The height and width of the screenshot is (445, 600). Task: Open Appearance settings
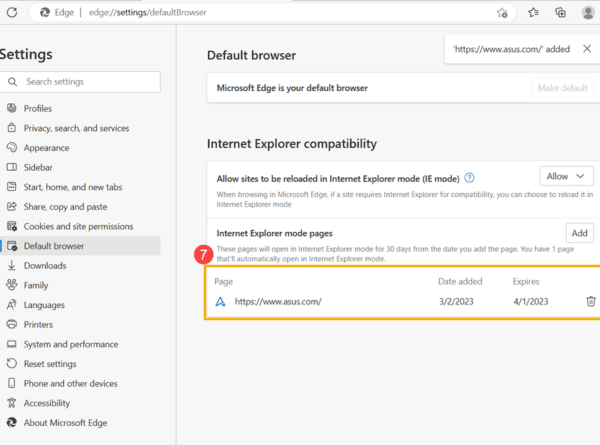coord(46,148)
